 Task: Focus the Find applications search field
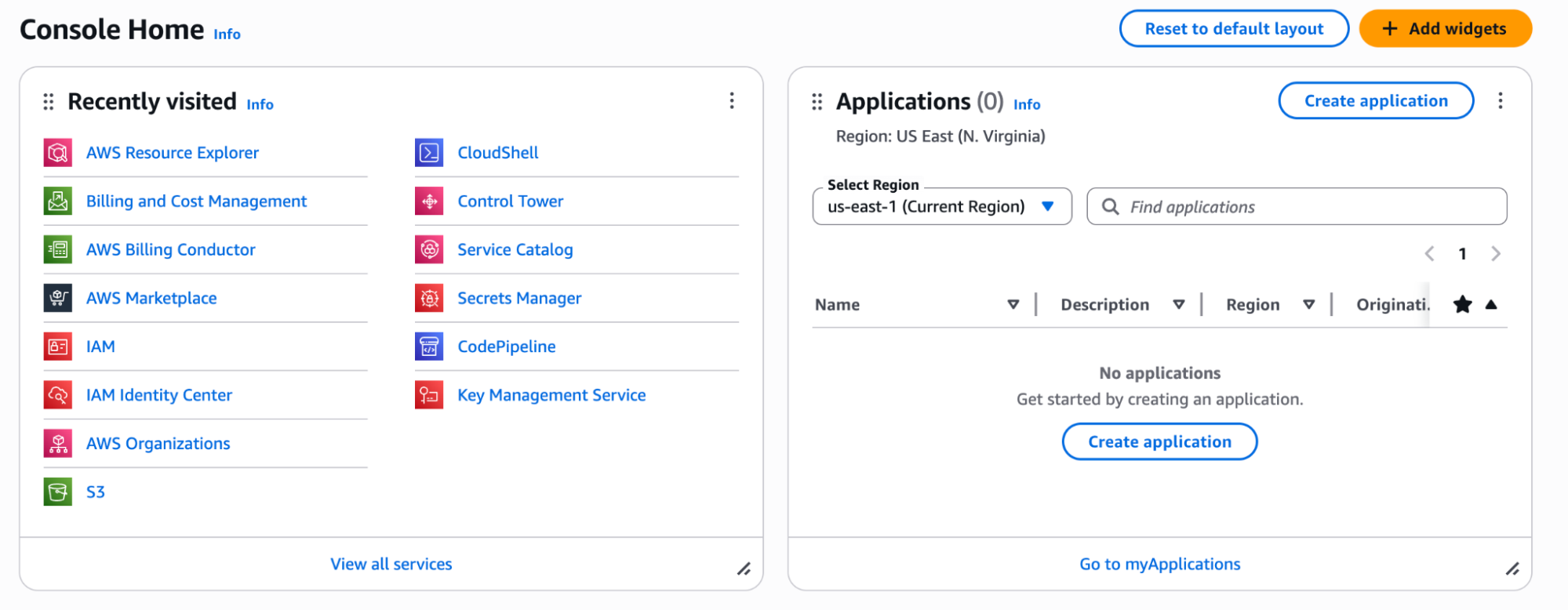click(1297, 207)
